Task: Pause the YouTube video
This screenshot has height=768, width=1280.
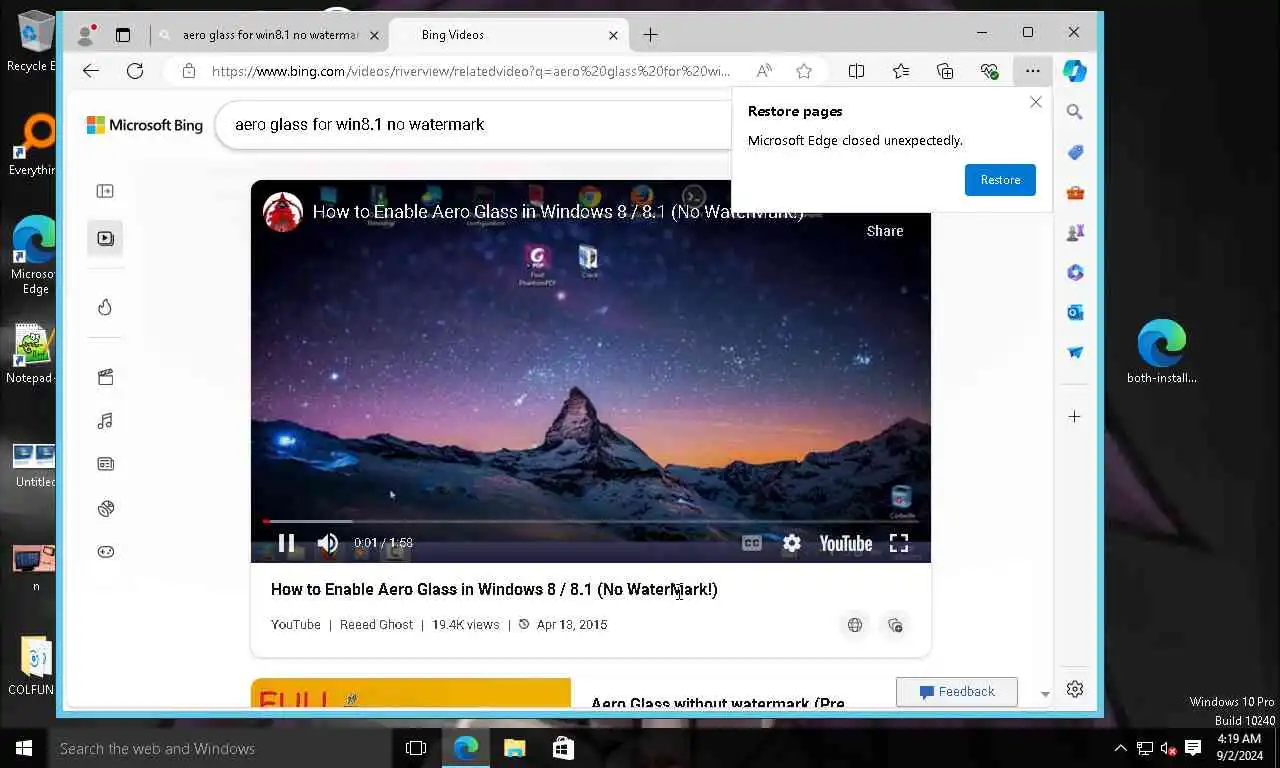Action: point(286,543)
